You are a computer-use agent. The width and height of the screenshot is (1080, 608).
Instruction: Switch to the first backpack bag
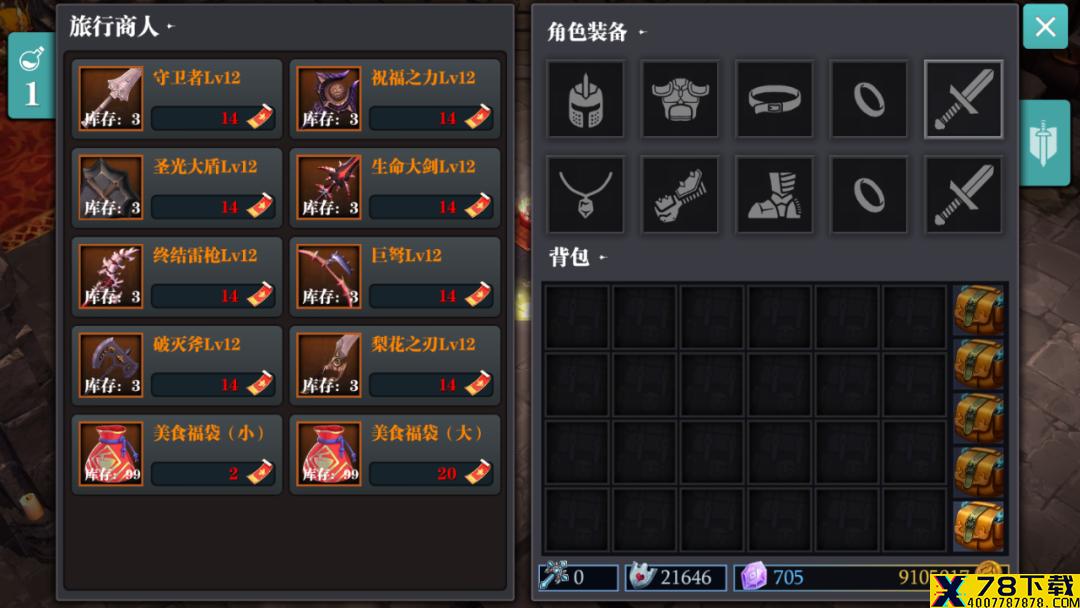979,310
